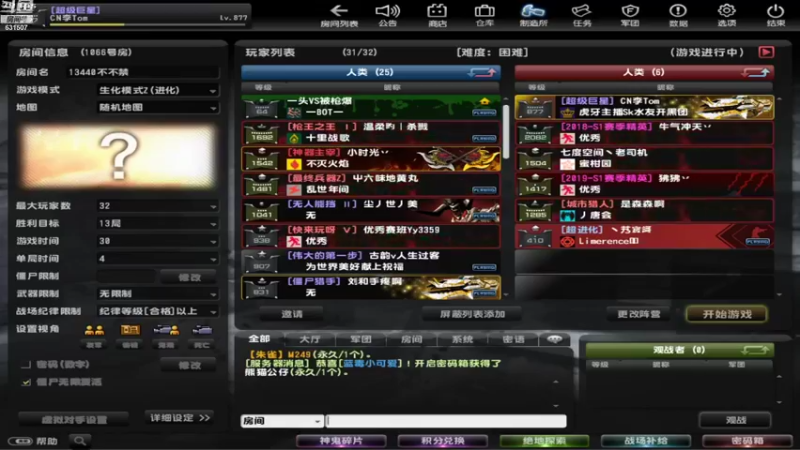Click rank badge of player 十里战歌

click(x=261, y=134)
